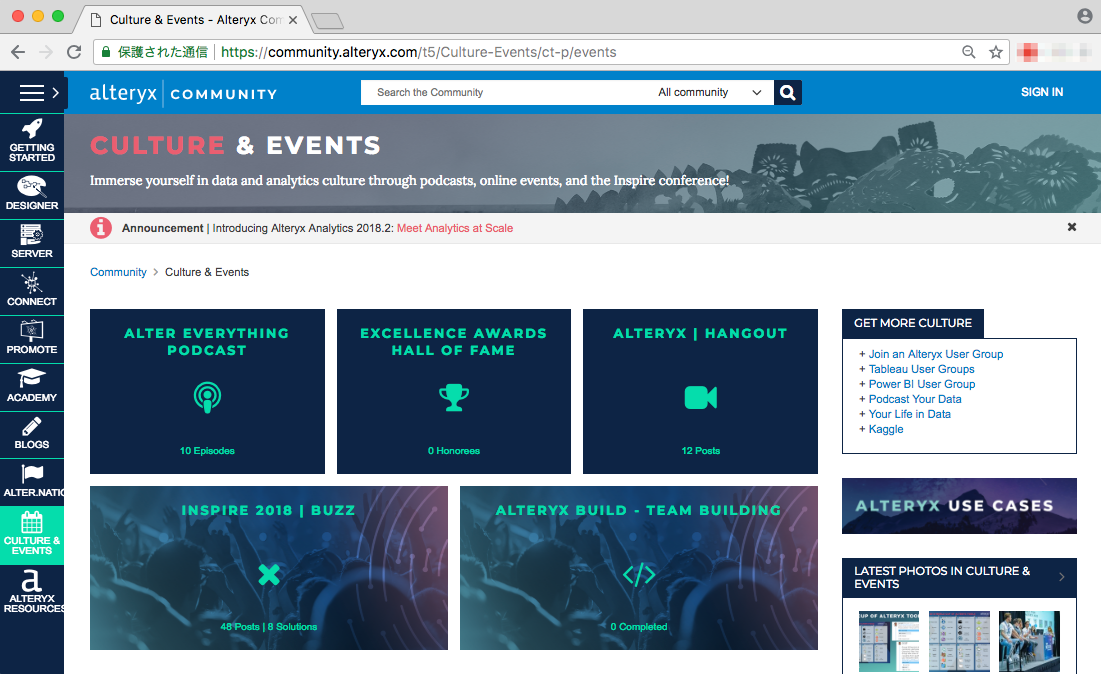1101x674 pixels.
Task: Open Your Life in Data link
Action: pyautogui.click(x=909, y=414)
